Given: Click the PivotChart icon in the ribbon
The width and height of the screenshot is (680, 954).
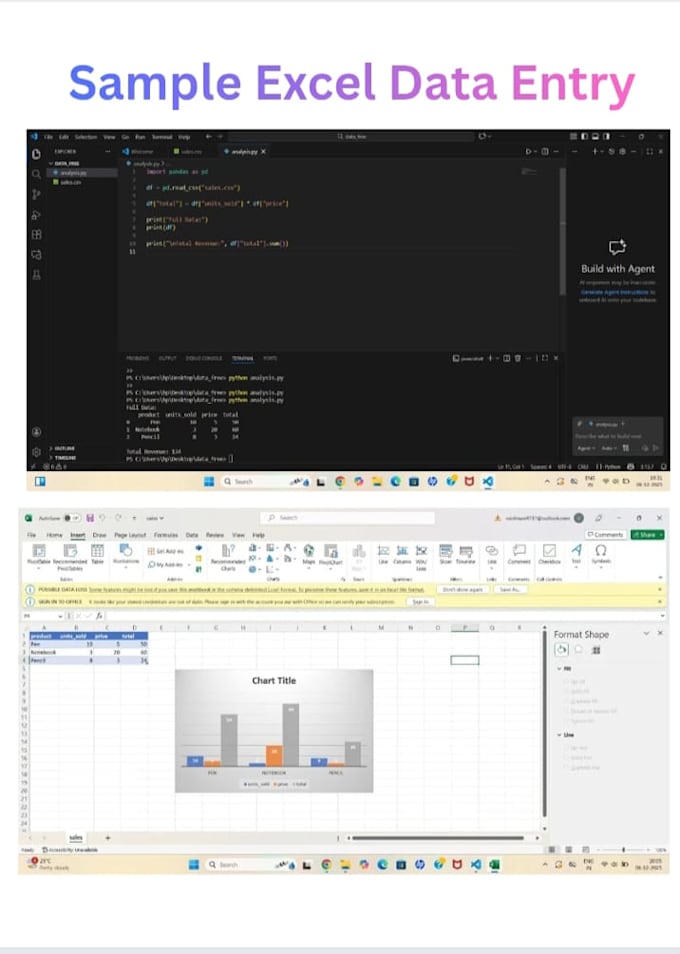Looking at the screenshot, I should [331, 555].
